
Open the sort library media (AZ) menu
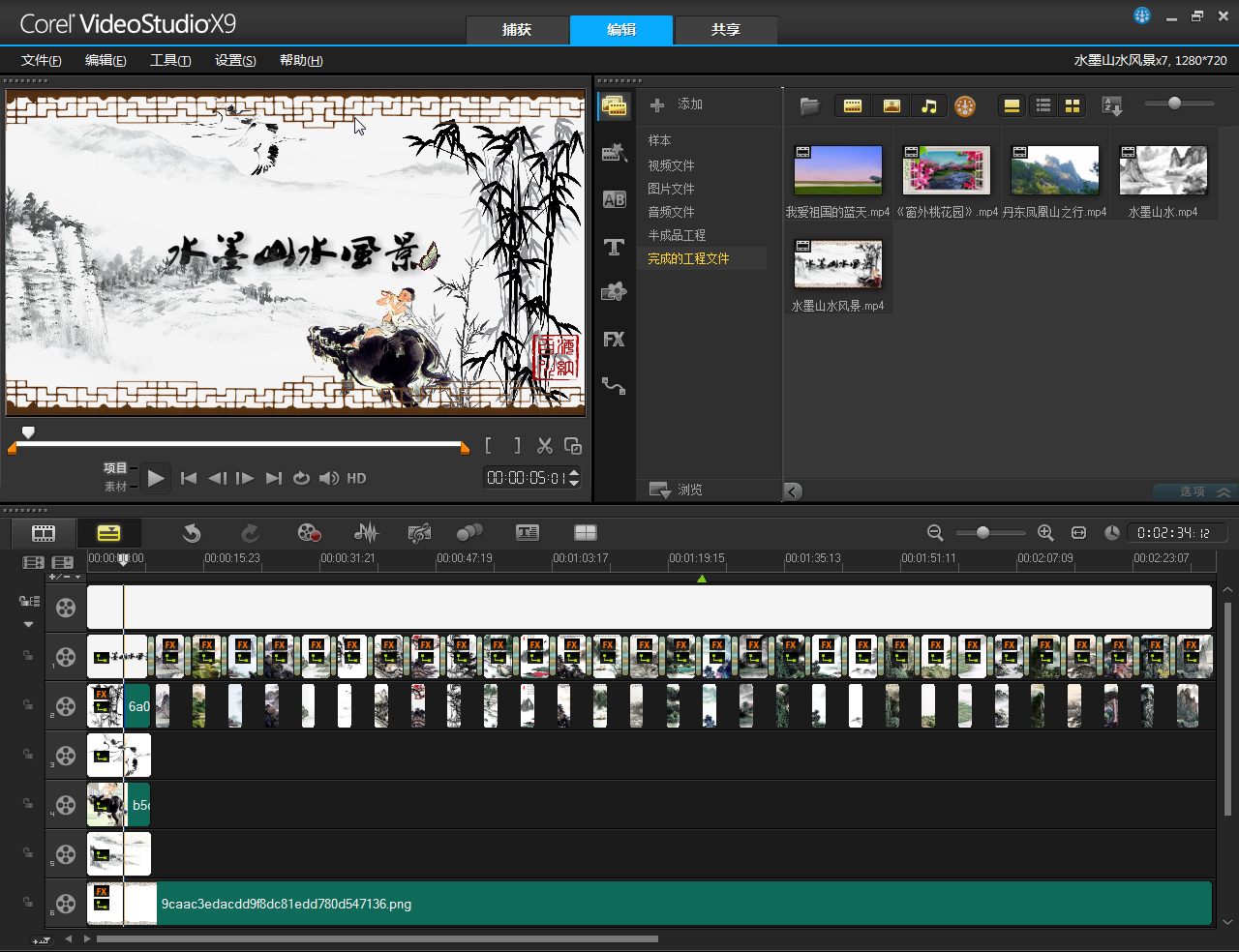click(1112, 106)
